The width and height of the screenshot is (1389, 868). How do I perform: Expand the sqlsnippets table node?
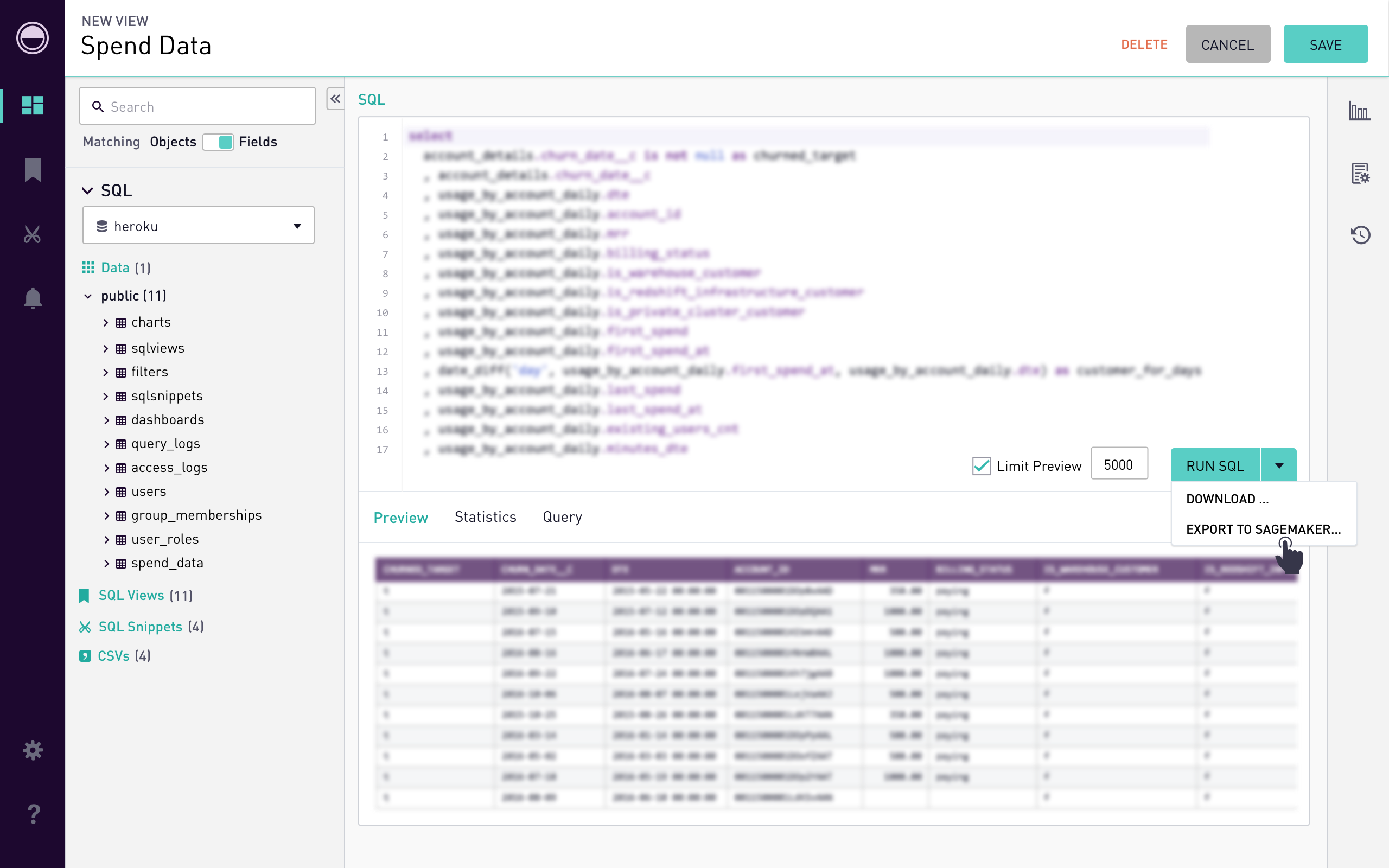106,396
